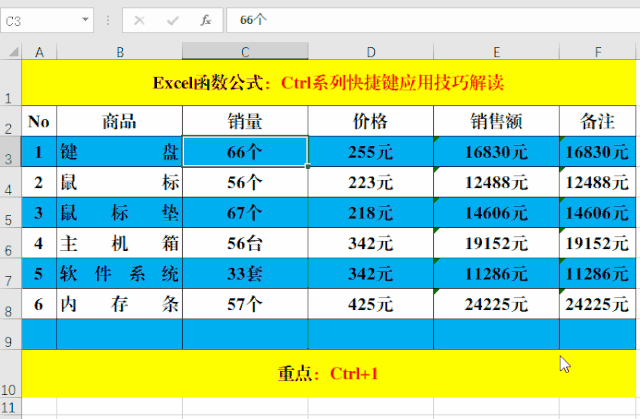Click the yellow title banner cell
This screenshot has height=419, width=640.
330,83
